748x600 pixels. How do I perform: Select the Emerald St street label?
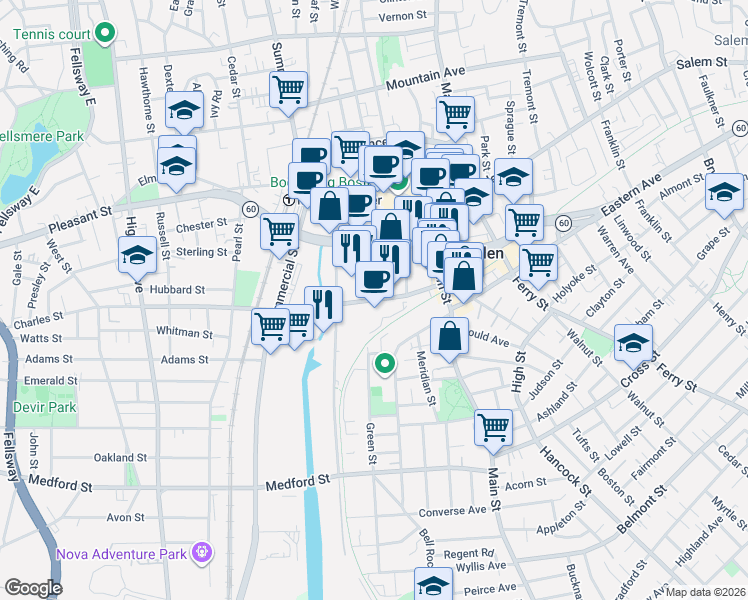(x=51, y=381)
